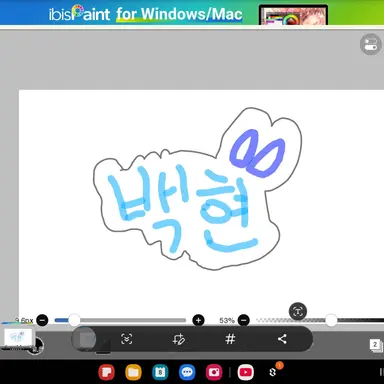Viewport: 384px width, 384px height.
Task: Click the ad banner preview image
Action: [x=293, y=15]
